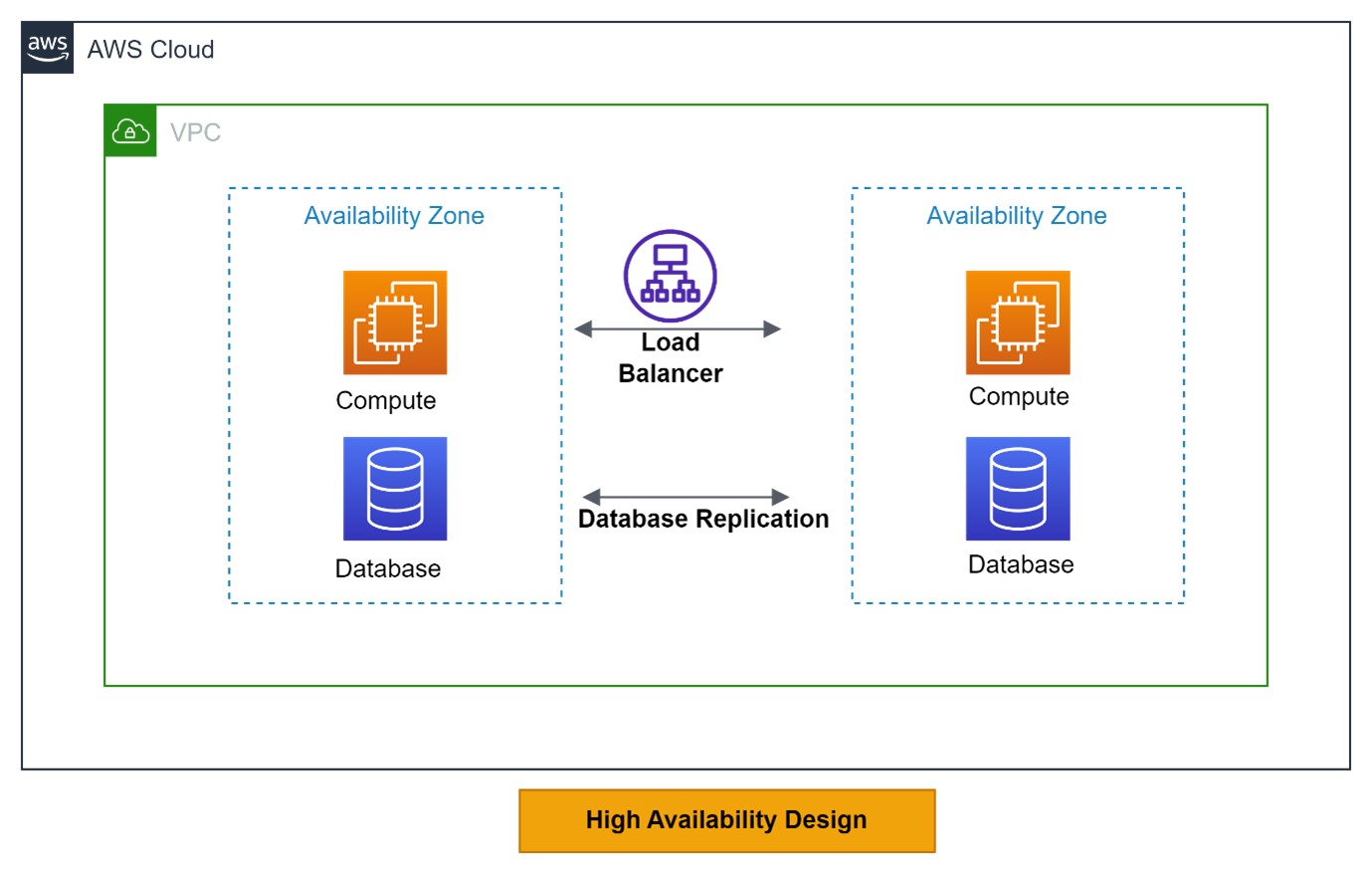Click the right zone Database label
1372x874 pixels.
pyautogui.click(x=1021, y=564)
